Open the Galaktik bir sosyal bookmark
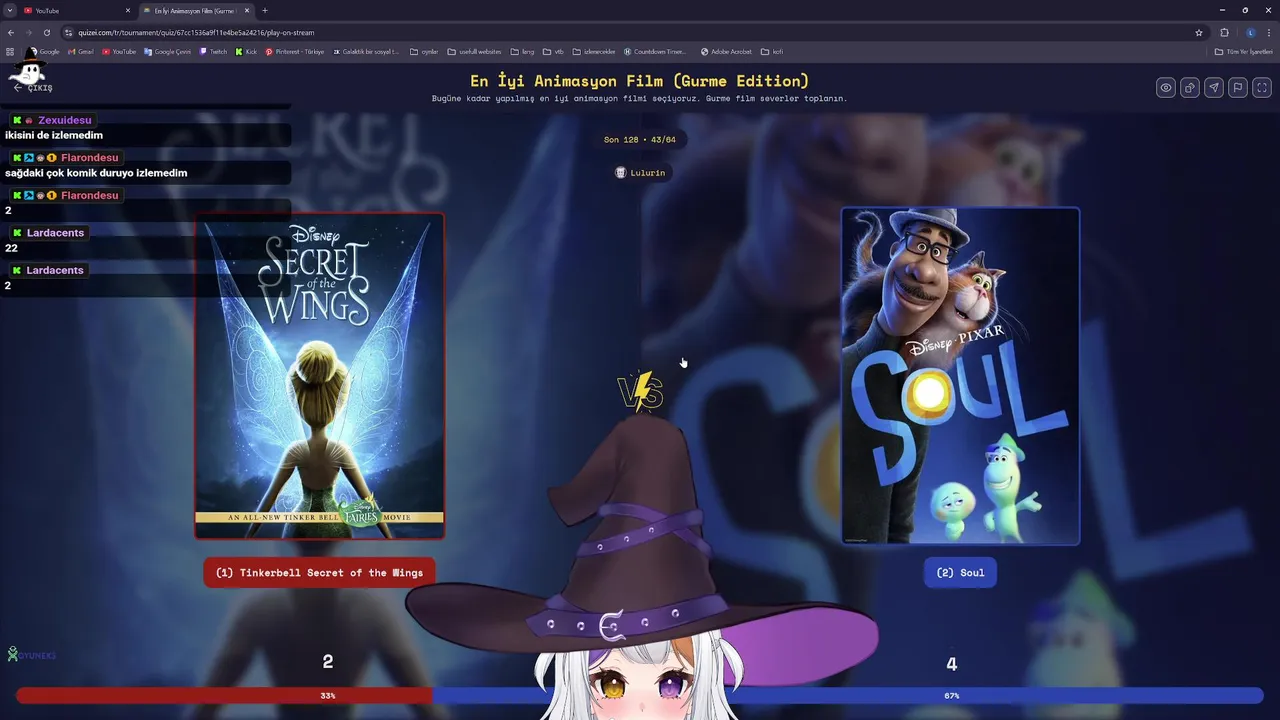 point(366,51)
